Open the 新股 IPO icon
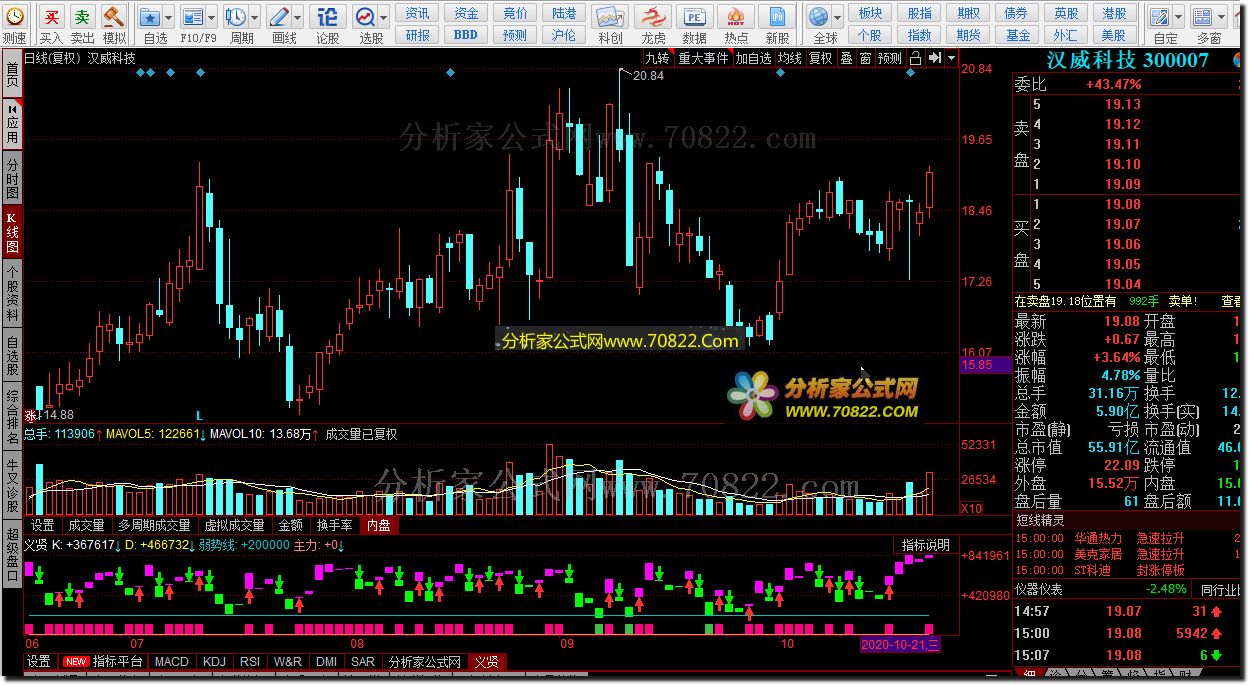This screenshot has height=685, width=1250. pos(777,17)
